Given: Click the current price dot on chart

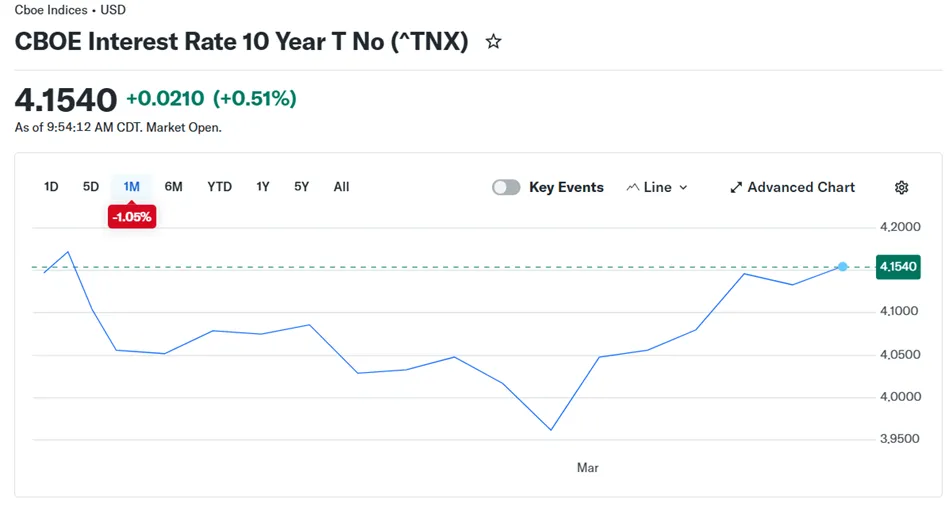Looking at the screenshot, I should coord(843,267).
